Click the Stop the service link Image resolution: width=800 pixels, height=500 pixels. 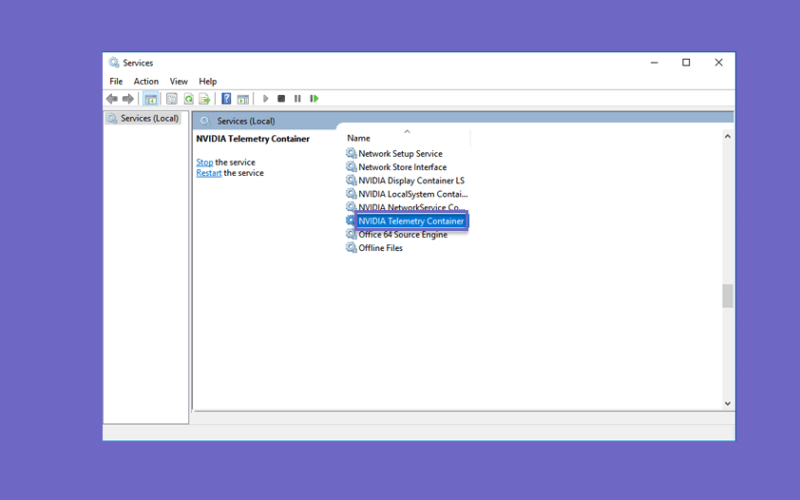pyautogui.click(x=205, y=162)
